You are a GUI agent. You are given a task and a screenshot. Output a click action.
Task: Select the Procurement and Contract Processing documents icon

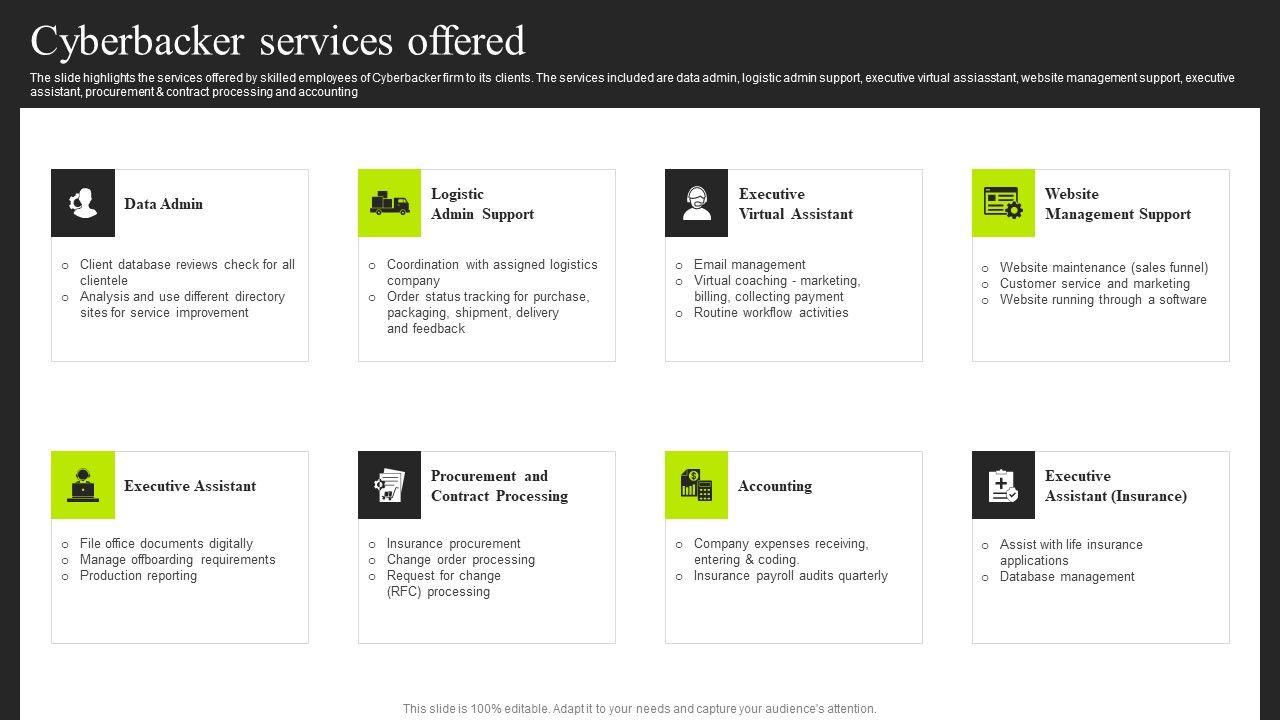click(x=390, y=485)
